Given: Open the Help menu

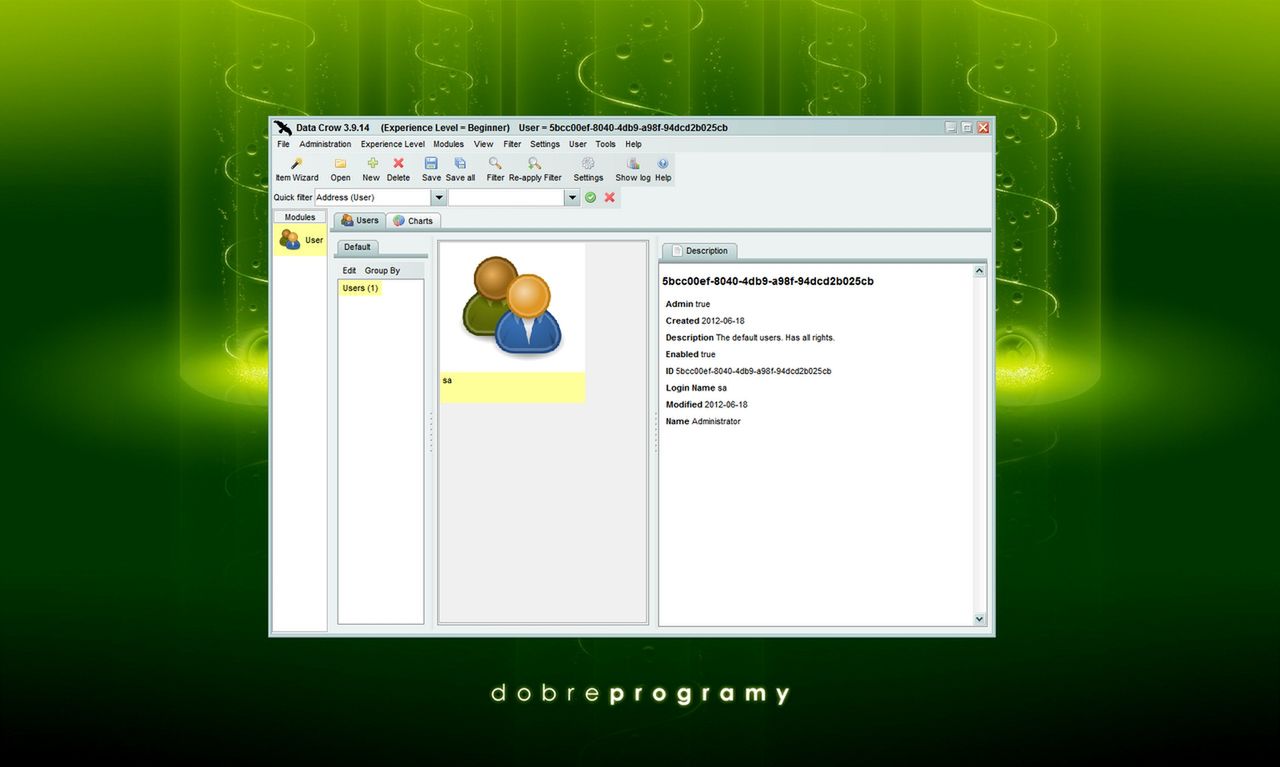Looking at the screenshot, I should [x=633, y=144].
